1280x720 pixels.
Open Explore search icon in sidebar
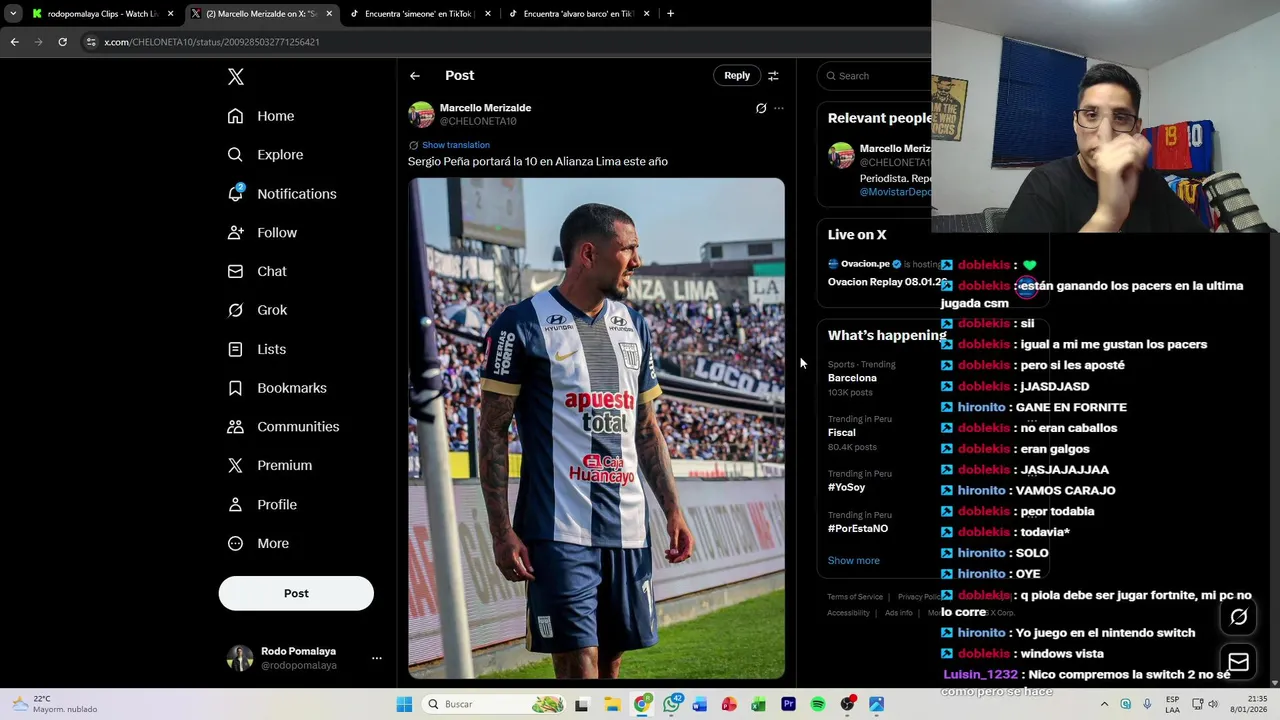[x=235, y=155]
